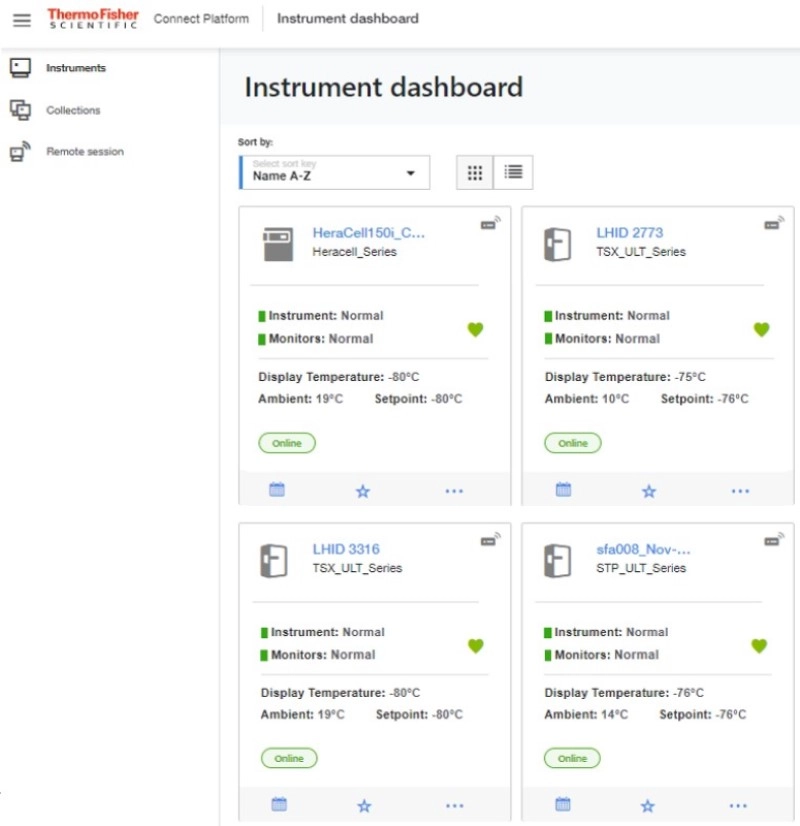Open the calendar icon on HeraCell150i card
The width and height of the screenshot is (800, 826).
277,490
